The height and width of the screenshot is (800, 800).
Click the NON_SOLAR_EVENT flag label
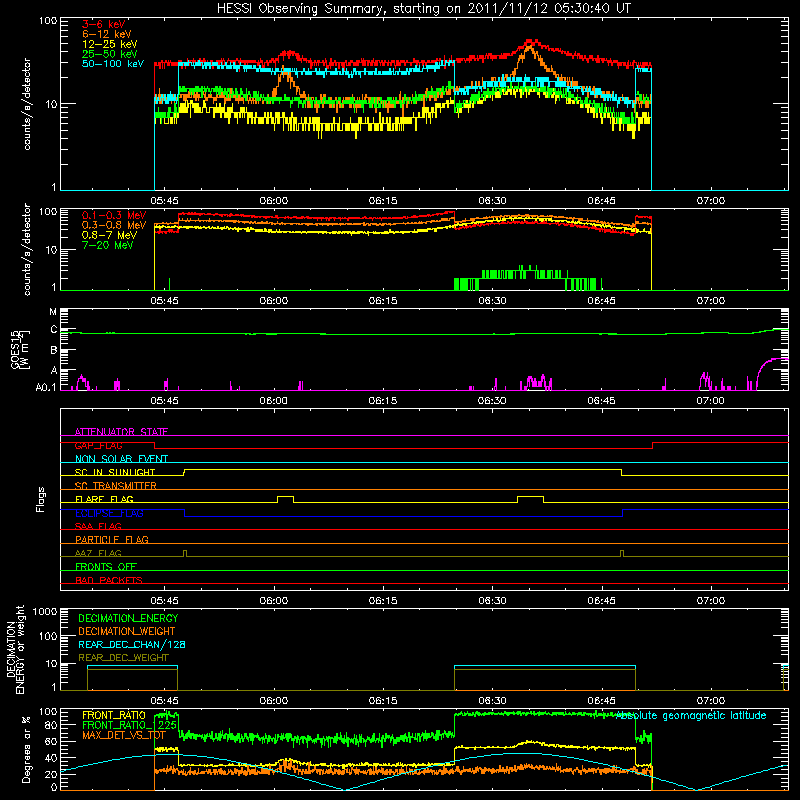(121, 459)
